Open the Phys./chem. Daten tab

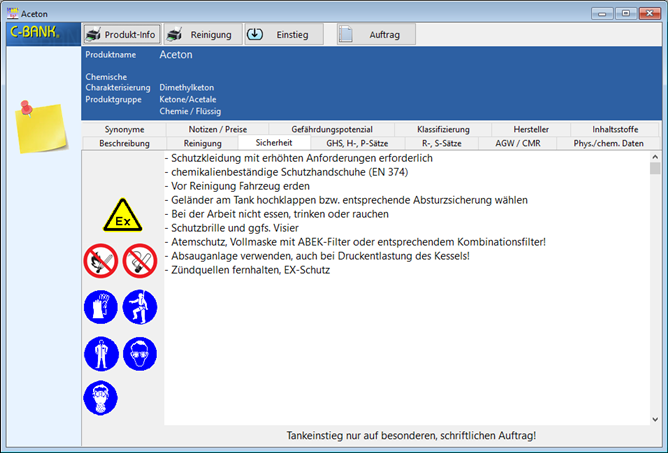point(608,143)
